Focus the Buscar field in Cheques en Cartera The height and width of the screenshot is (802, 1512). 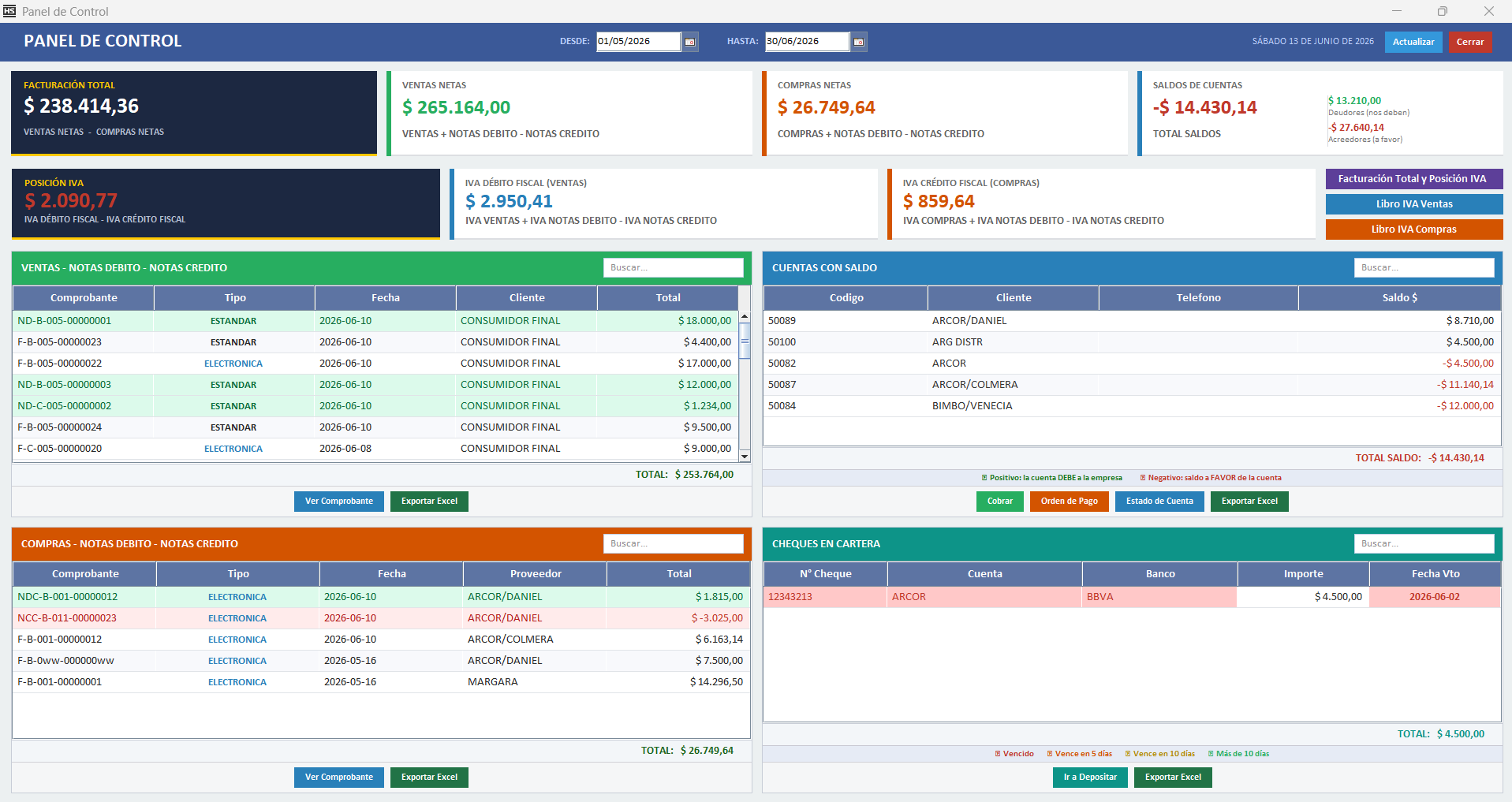1424,543
